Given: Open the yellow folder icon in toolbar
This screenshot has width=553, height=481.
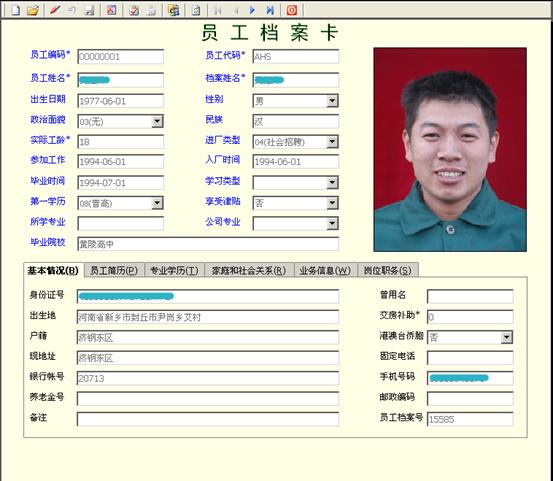Looking at the screenshot, I should (x=33, y=10).
